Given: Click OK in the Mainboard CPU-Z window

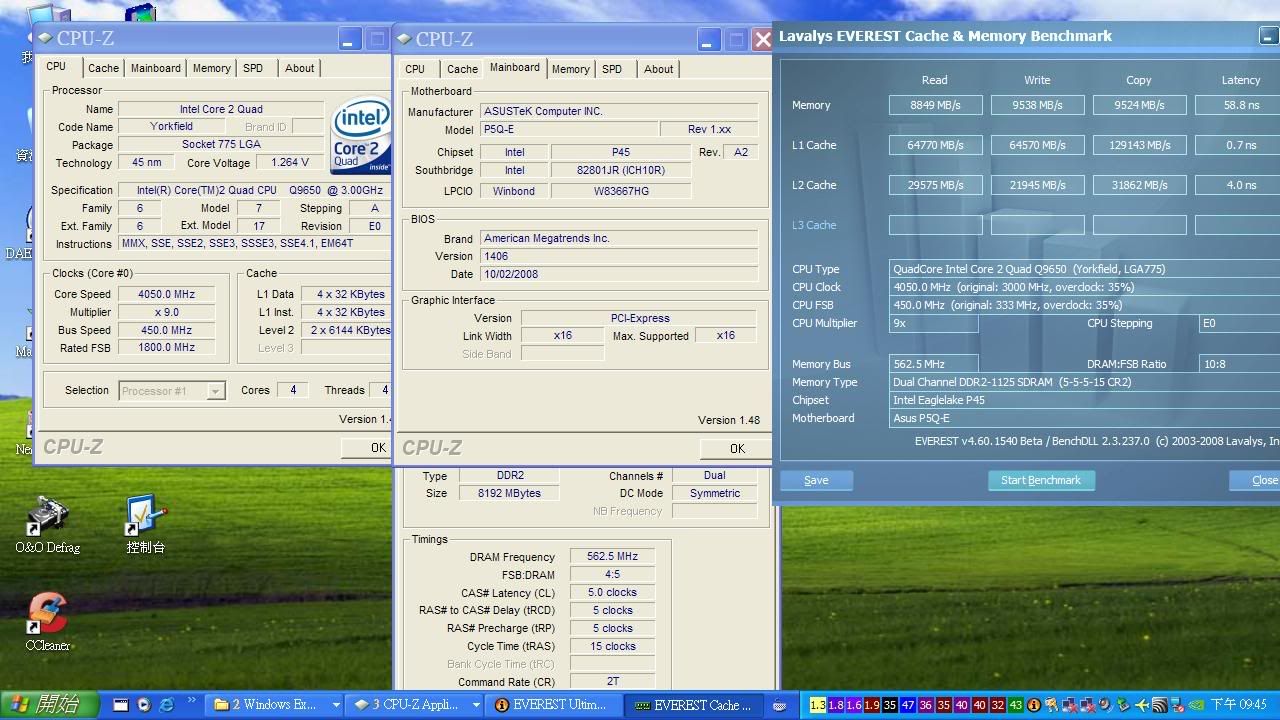Looking at the screenshot, I should coord(737,448).
